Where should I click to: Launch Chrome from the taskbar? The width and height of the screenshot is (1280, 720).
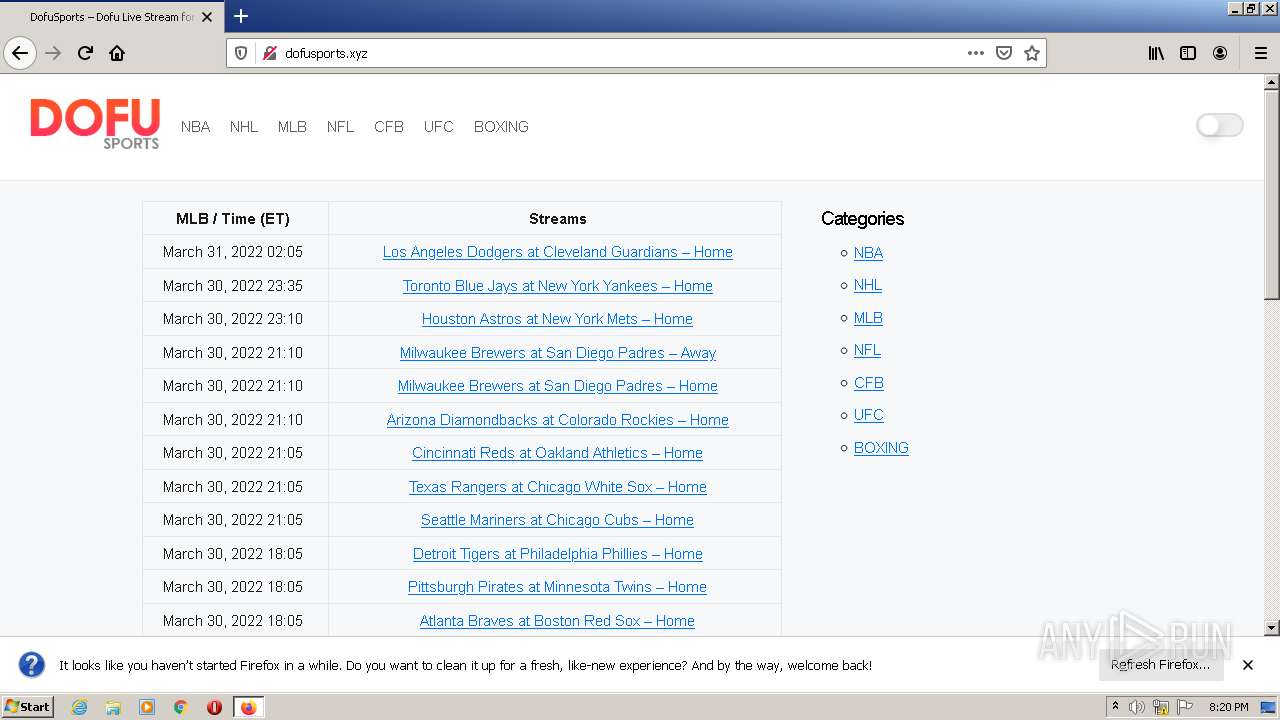(x=181, y=707)
